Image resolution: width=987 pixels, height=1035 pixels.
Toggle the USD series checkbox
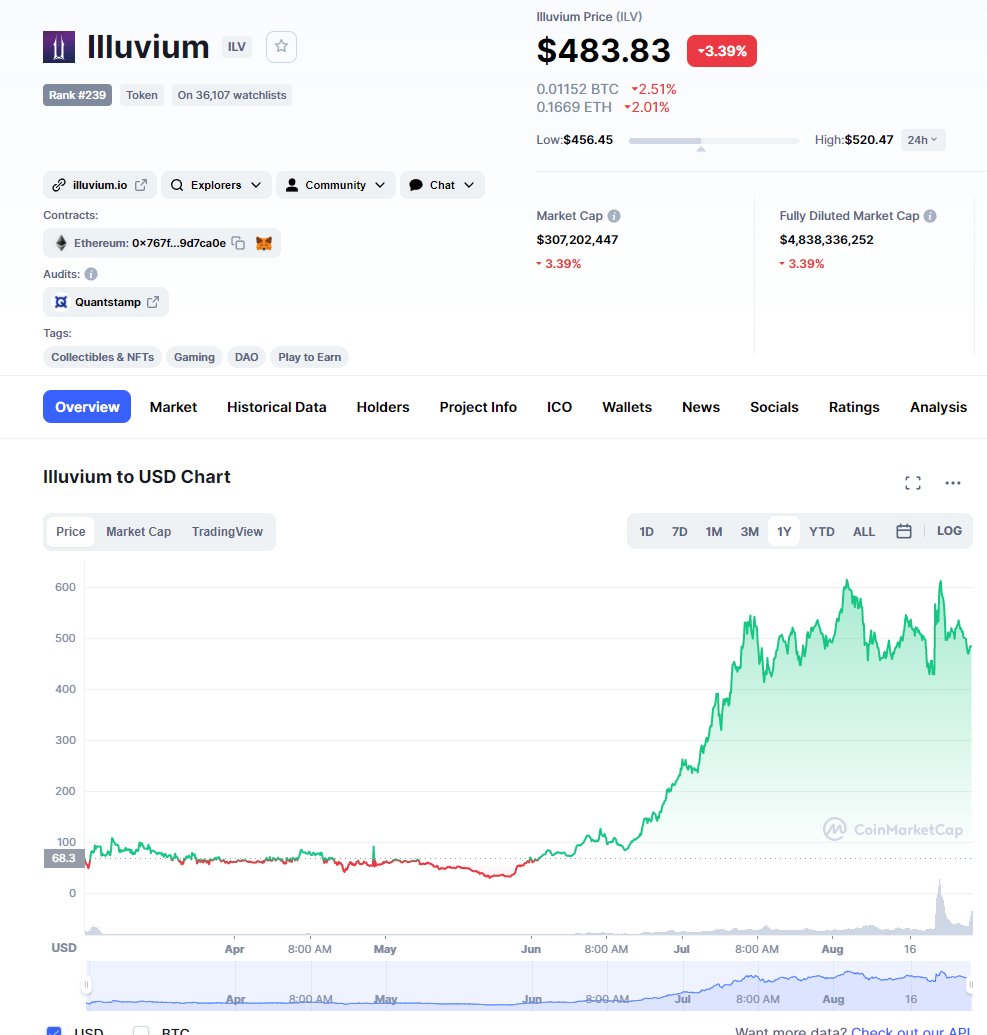tap(54, 1030)
